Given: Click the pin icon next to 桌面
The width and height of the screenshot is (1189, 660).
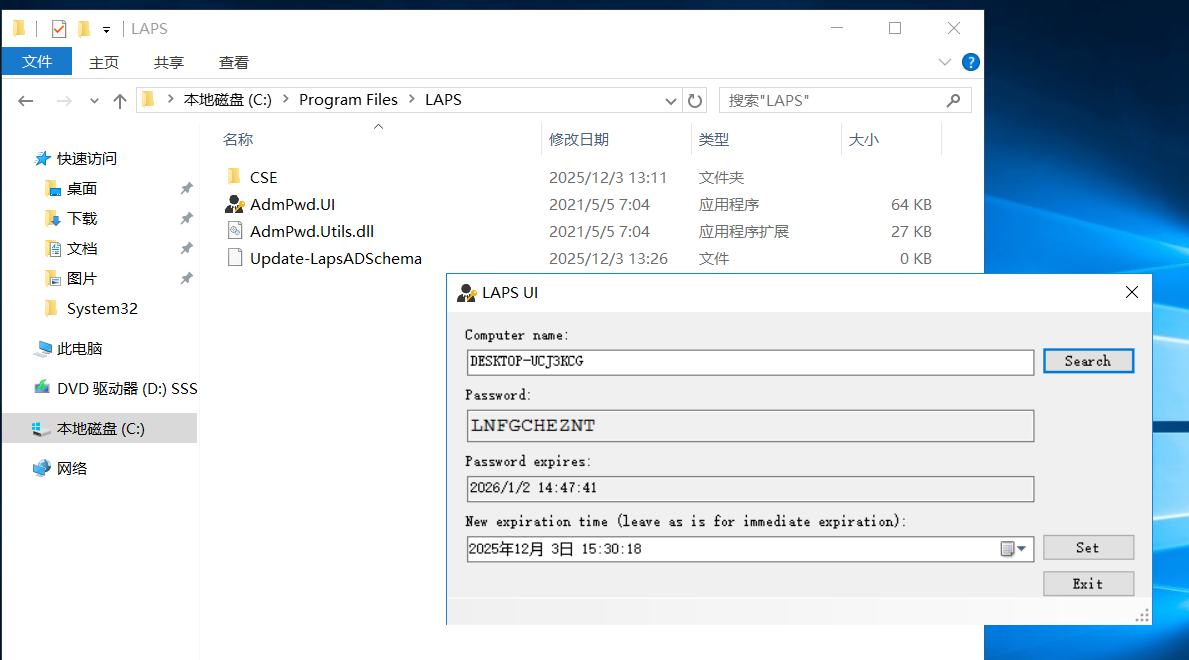Looking at the screenshot, I should pyautogui.click(x=186, y=188).
